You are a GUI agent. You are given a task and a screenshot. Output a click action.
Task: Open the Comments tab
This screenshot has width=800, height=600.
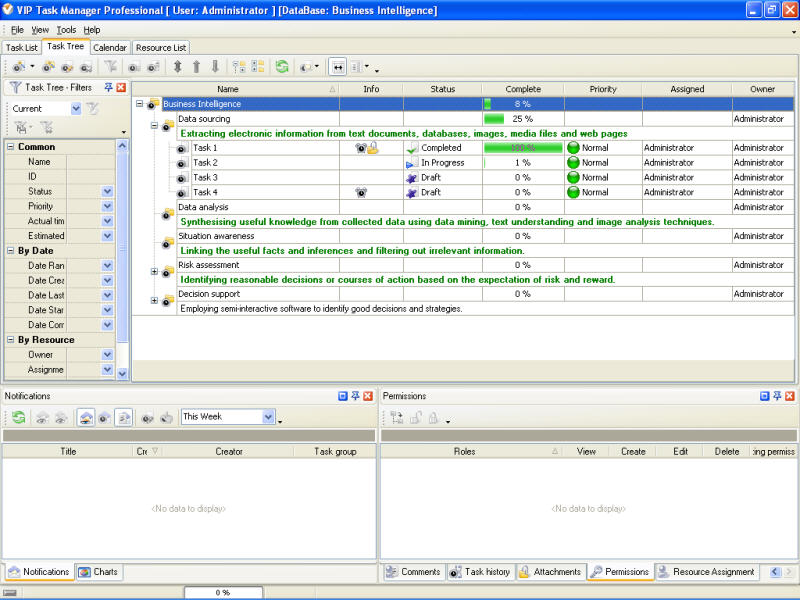click(x=414, y=572)
